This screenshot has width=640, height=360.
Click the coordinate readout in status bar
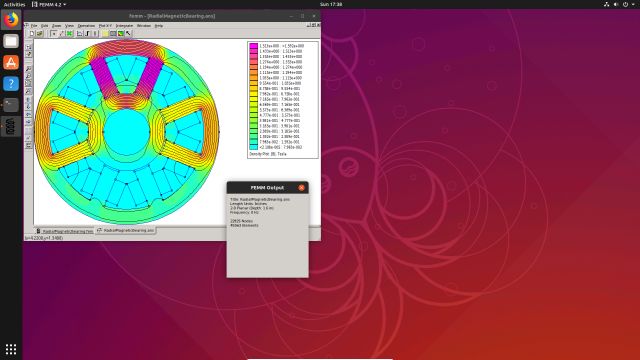pyautogui.click(x=44, y=238)
